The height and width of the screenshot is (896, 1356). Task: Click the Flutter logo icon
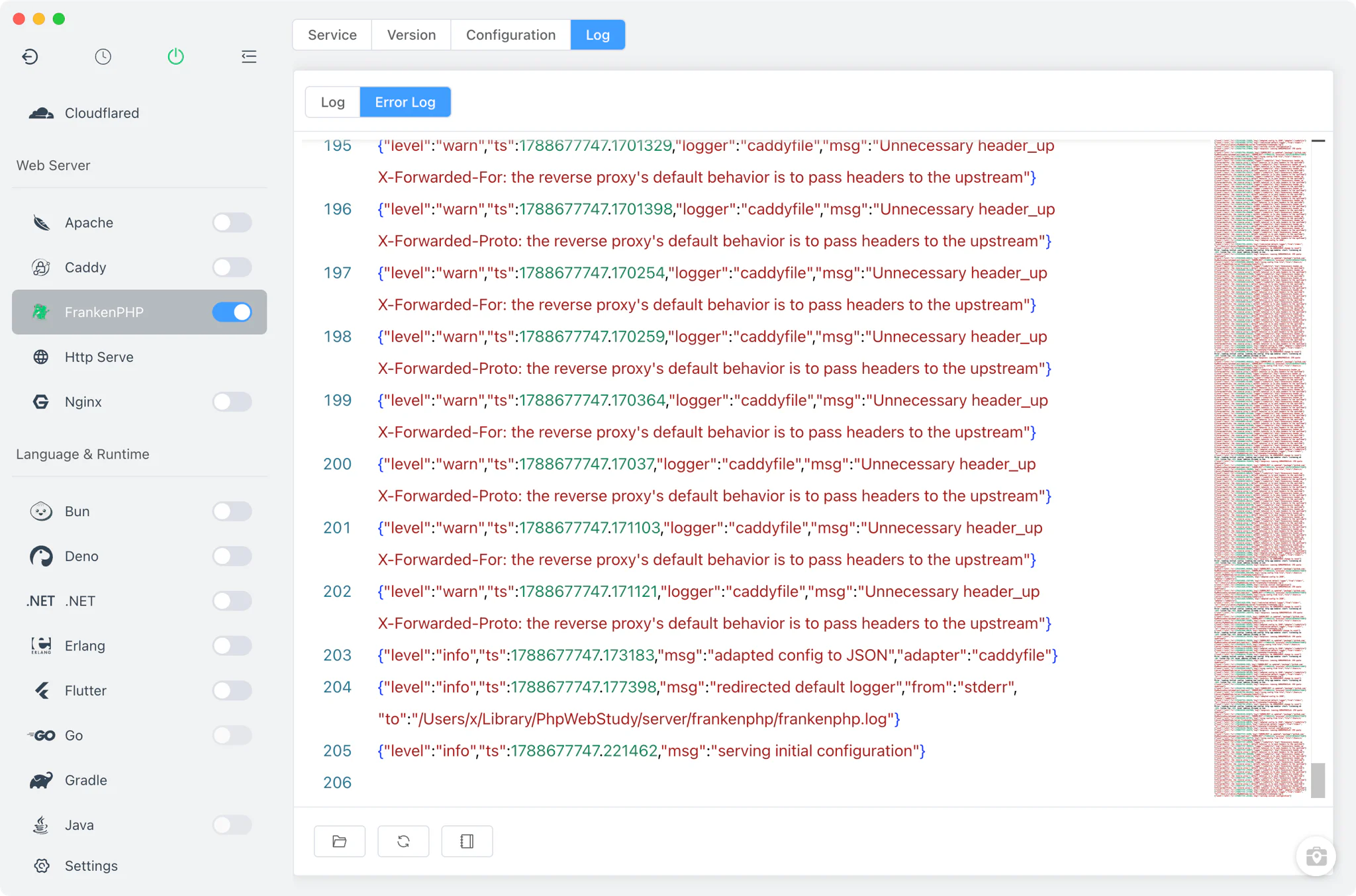pyautogui.click(x=42, y=691)
